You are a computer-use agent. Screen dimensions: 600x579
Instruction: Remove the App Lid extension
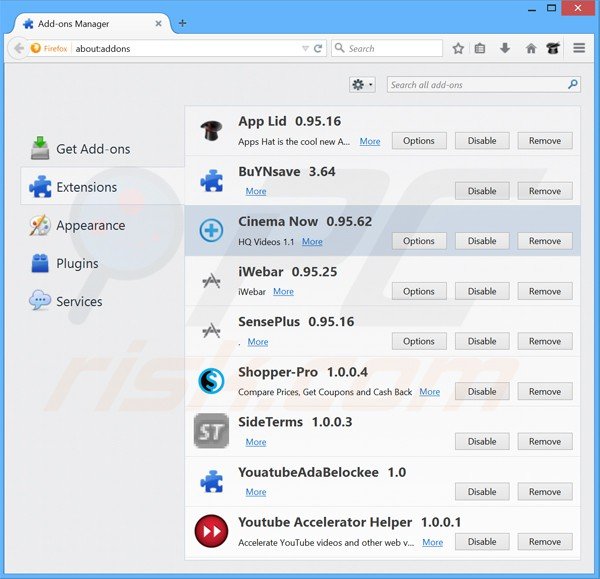click(545, 141)
